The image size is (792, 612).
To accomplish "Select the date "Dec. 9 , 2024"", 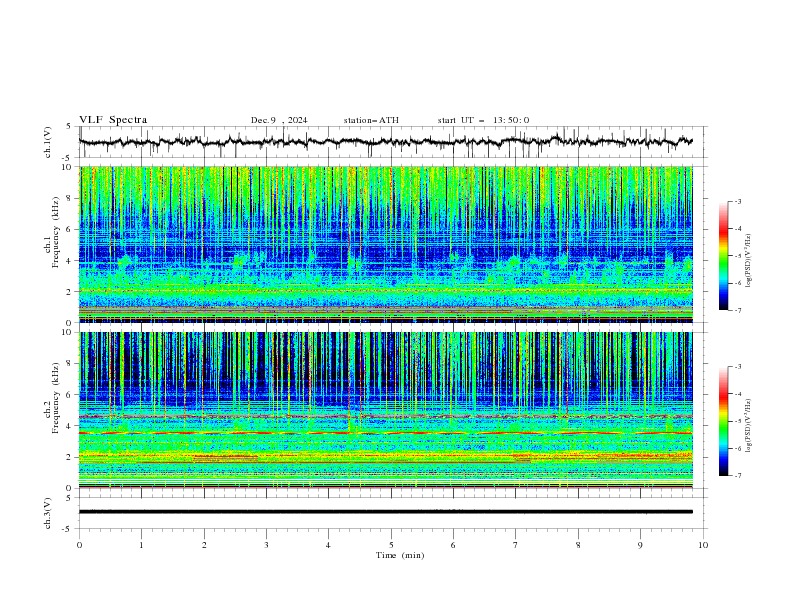I will [279, 120].
